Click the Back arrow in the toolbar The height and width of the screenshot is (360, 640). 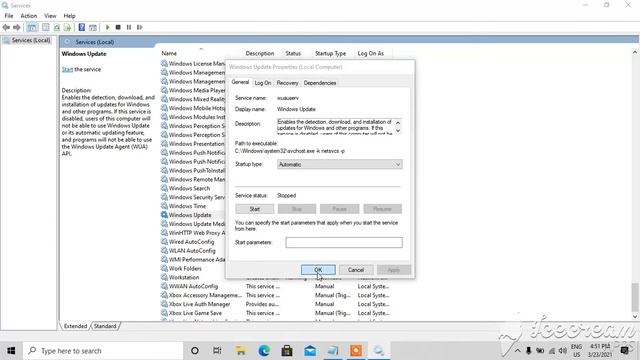[x=6, y=27]
